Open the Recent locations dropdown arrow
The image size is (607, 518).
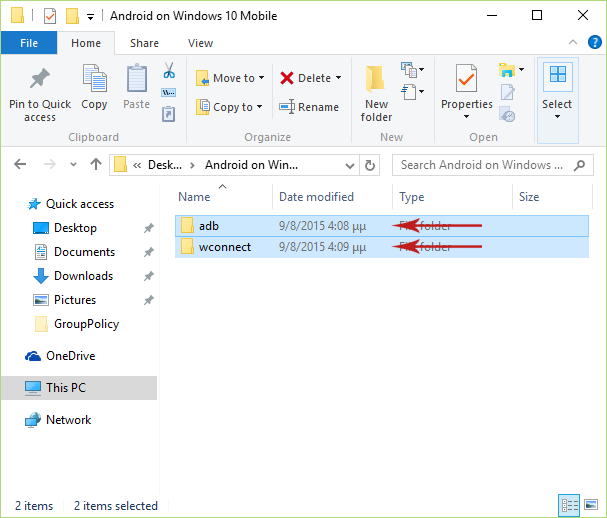click(73, 165)
